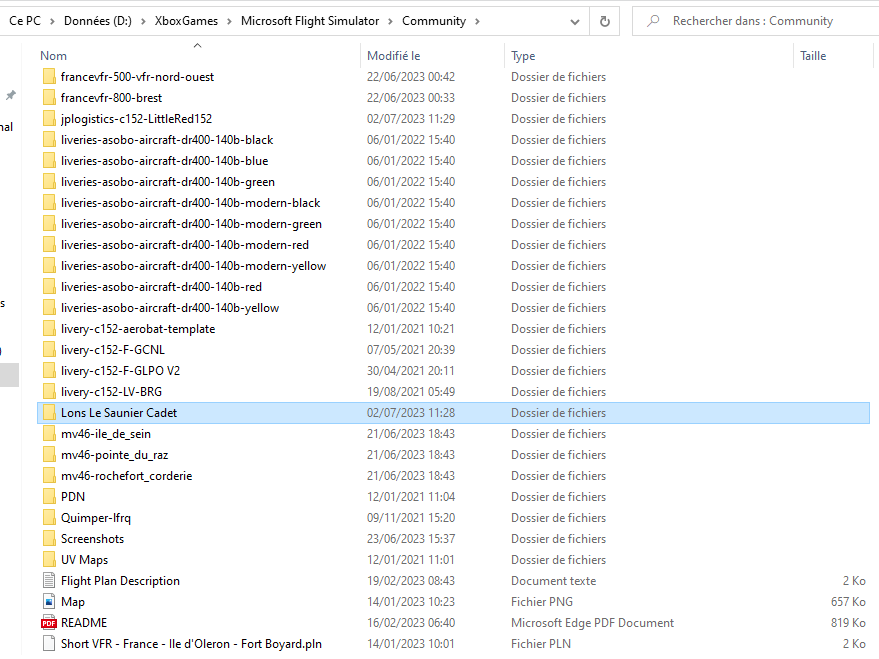Click the 'Community' breadcrumb segment
Viewport: 879px width, 659px height.
pos(434,21)
